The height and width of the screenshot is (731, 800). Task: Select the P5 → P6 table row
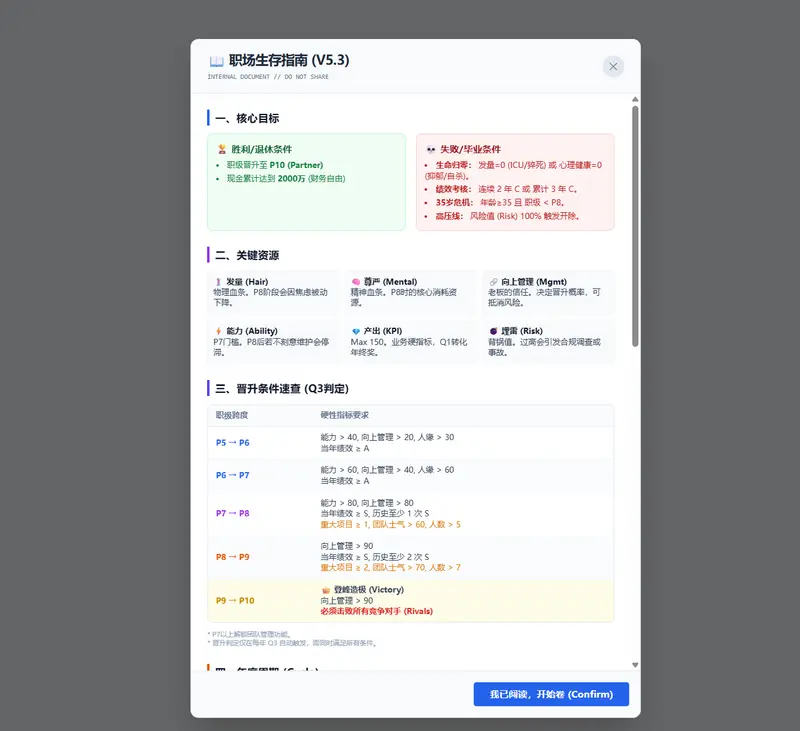point(400,441)
